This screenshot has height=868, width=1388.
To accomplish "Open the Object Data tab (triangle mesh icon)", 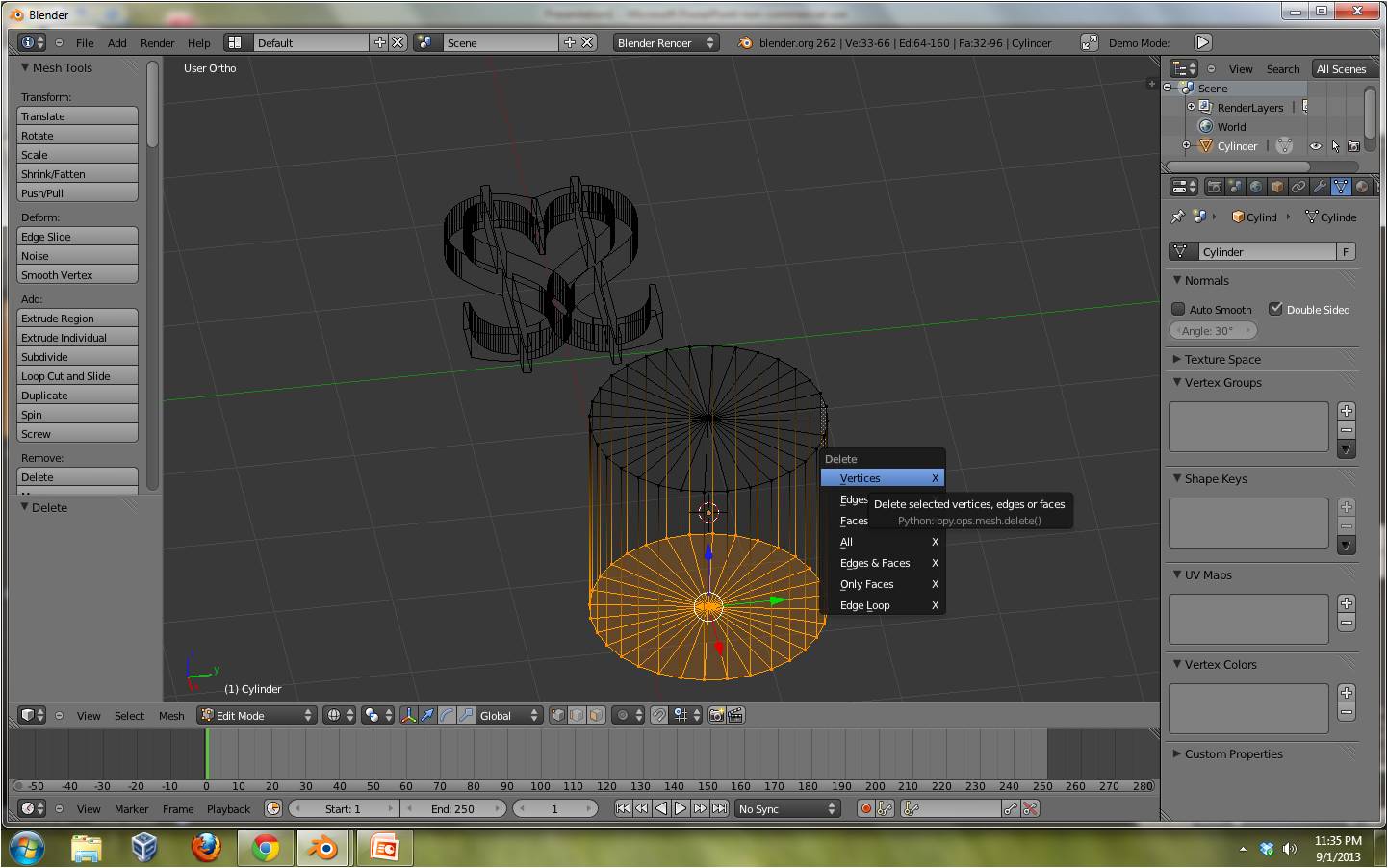I will click(x=1341, y=188).
